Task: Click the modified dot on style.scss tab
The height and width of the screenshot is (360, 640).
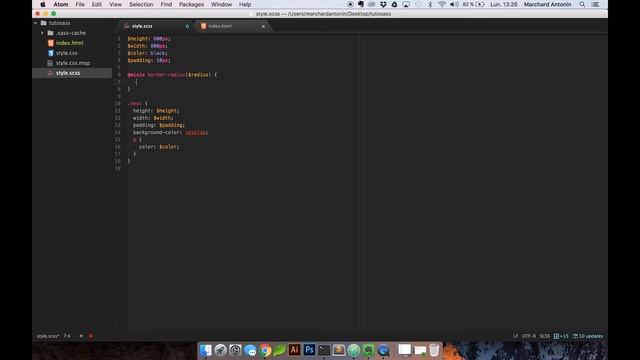Action: (187, 26)
